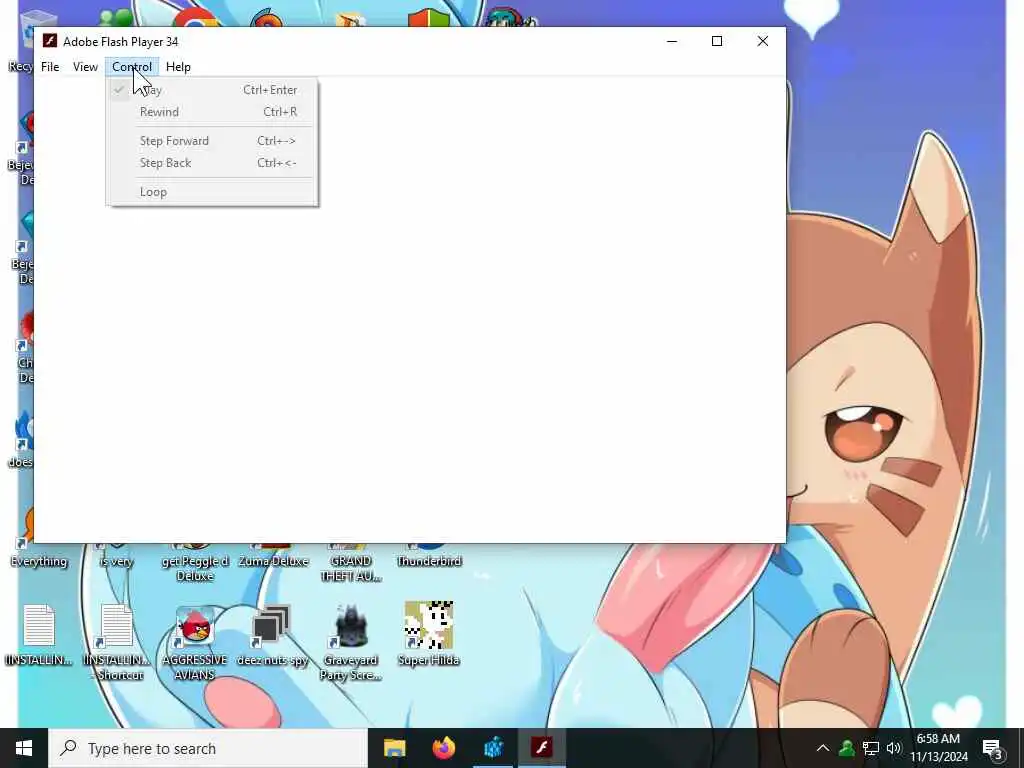Open the network tray icon

pos(871,748)
